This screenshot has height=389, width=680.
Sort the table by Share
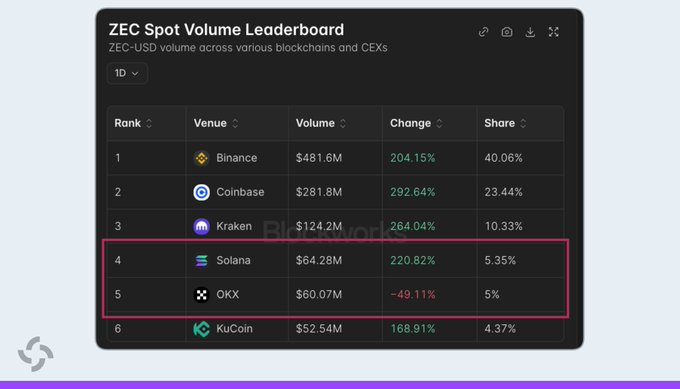coord(523,124)
